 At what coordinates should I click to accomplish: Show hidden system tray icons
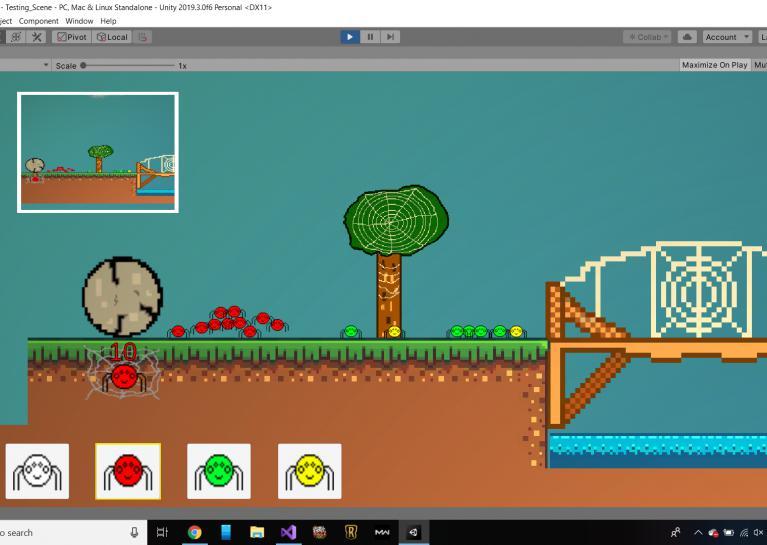click(698, 532)
